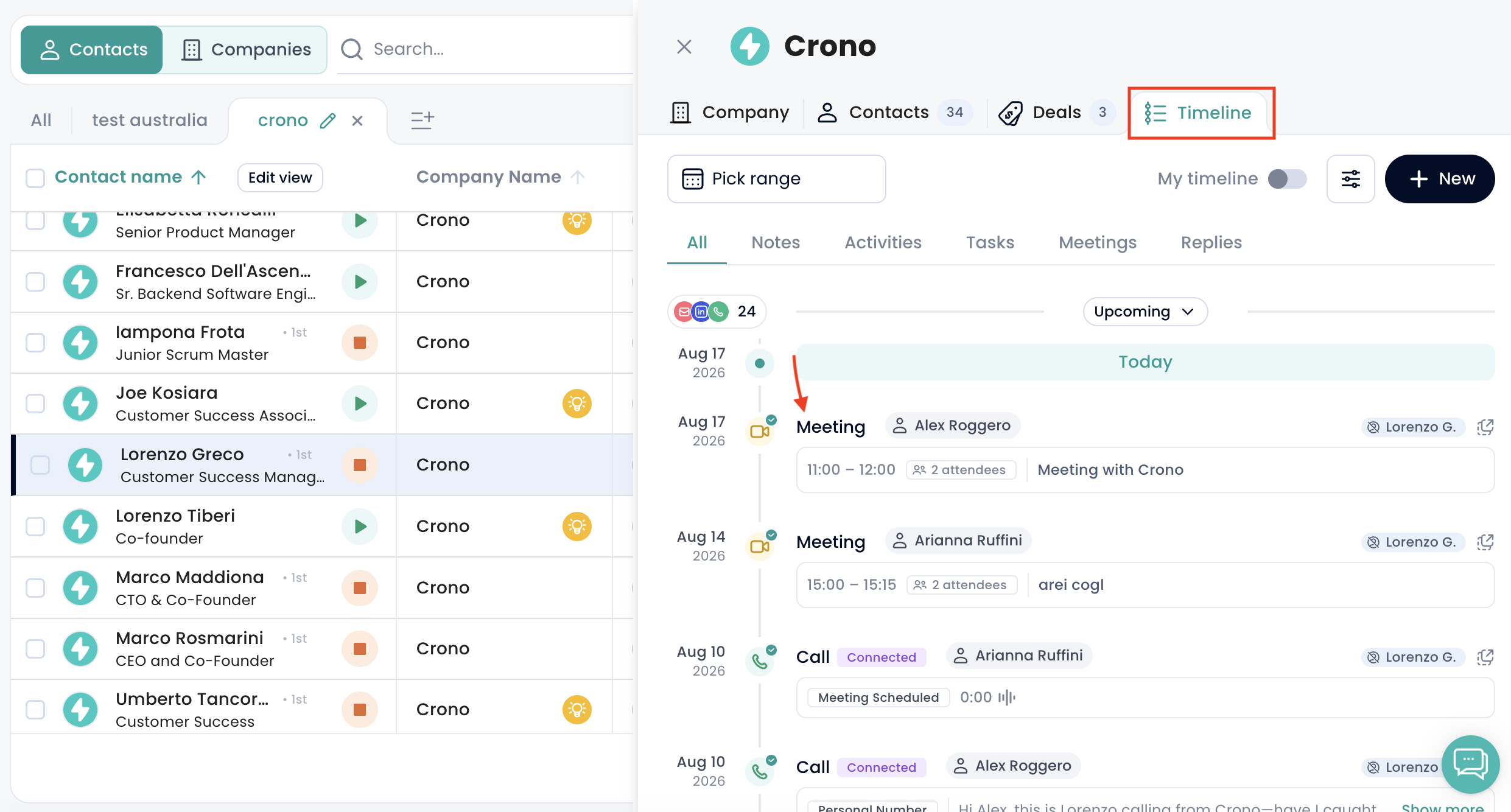Image resolution: width=1511 pixels, height=812 pixels.
Task: Edit the crono view with the pencil icon
Action: [x=328, y=121]
